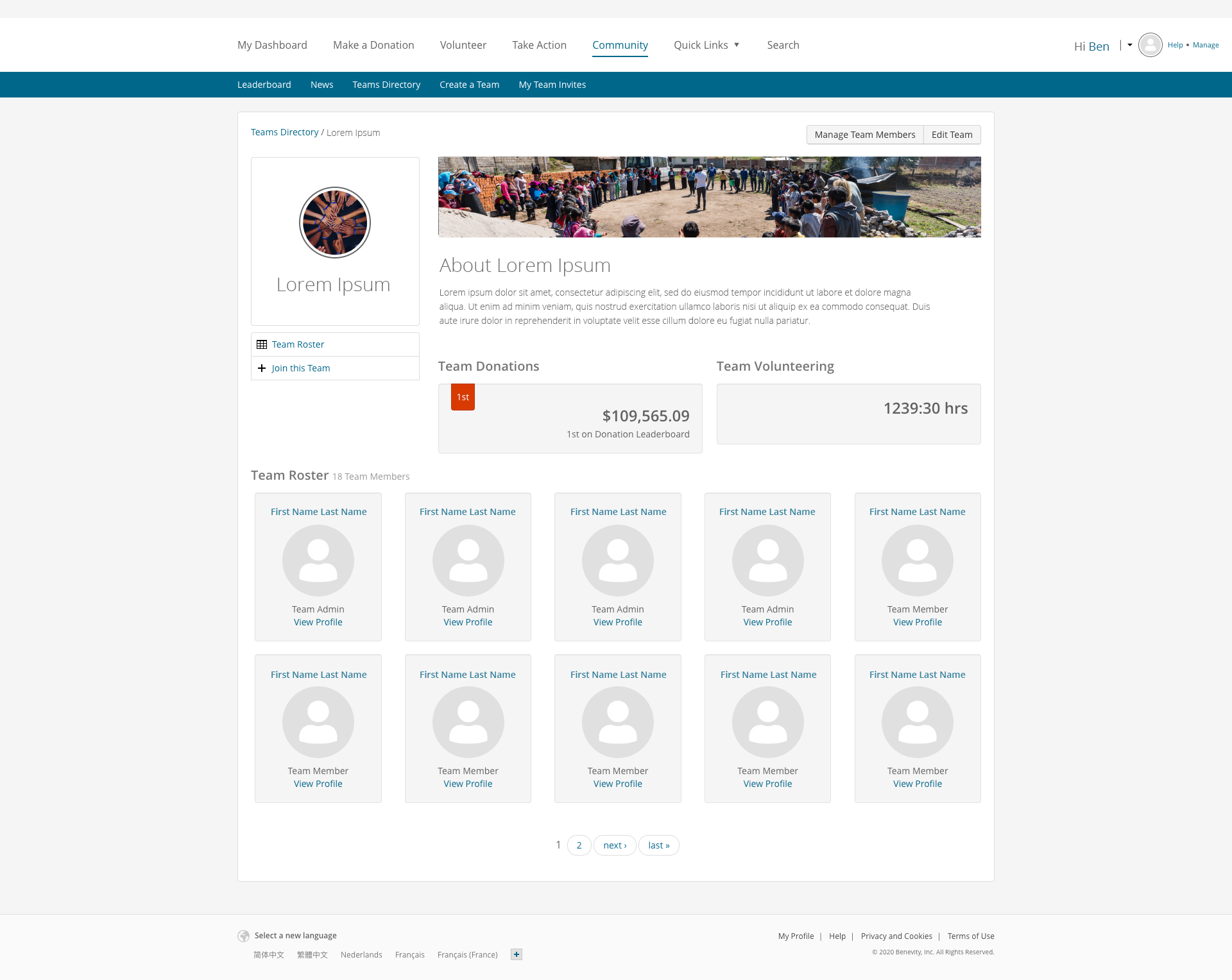Follow the Teams Directory breadcrumb link
The image size is (1232, 980).
tap(284, 132)
